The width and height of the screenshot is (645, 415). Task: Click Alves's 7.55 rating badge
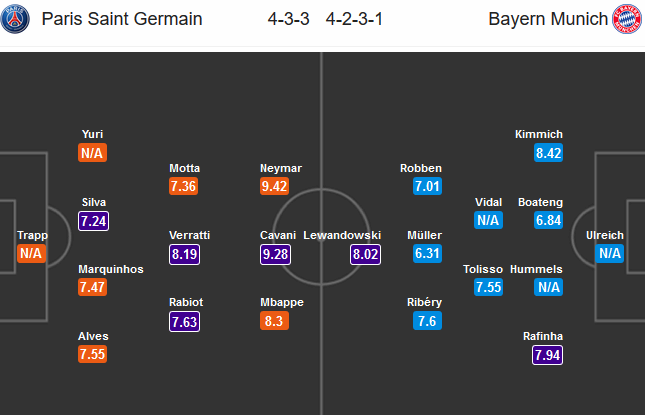(x=93, y=354)
